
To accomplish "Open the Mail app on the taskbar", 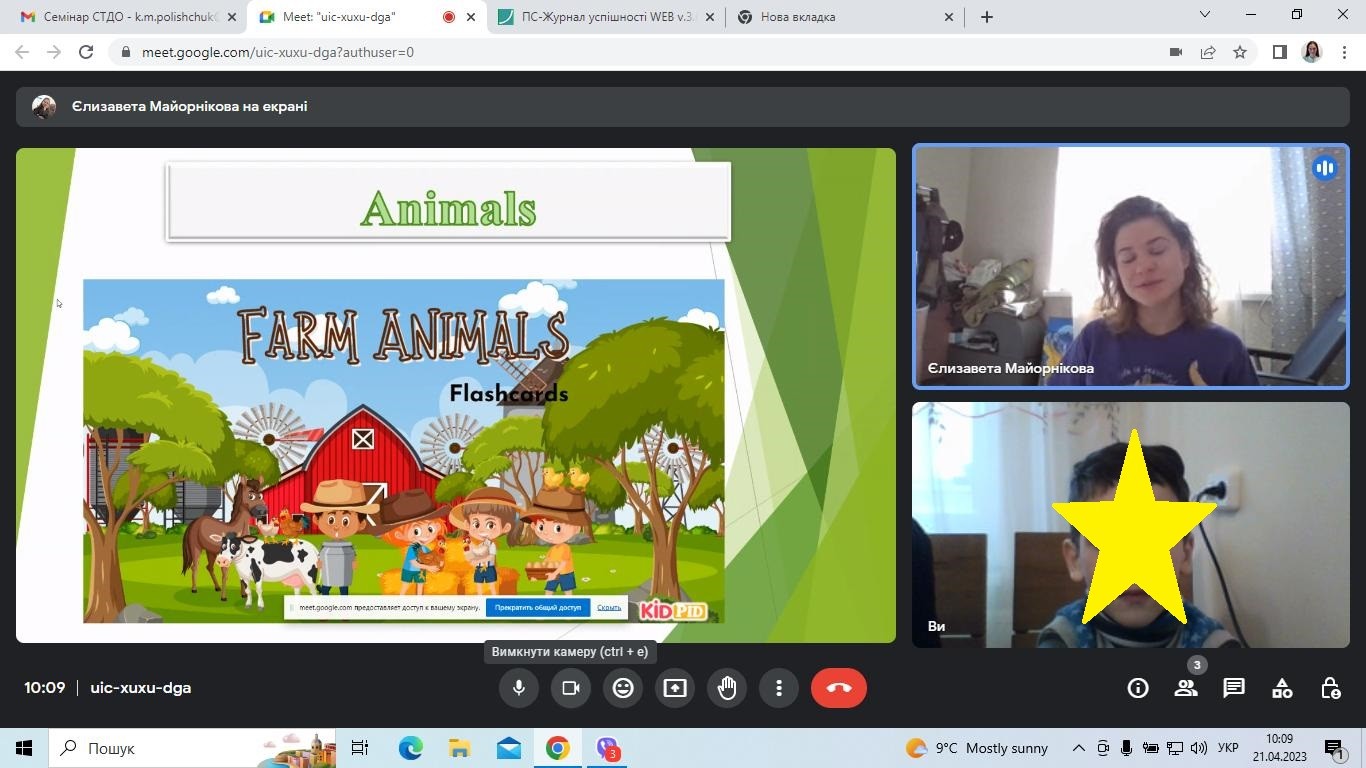I will 509,748.
